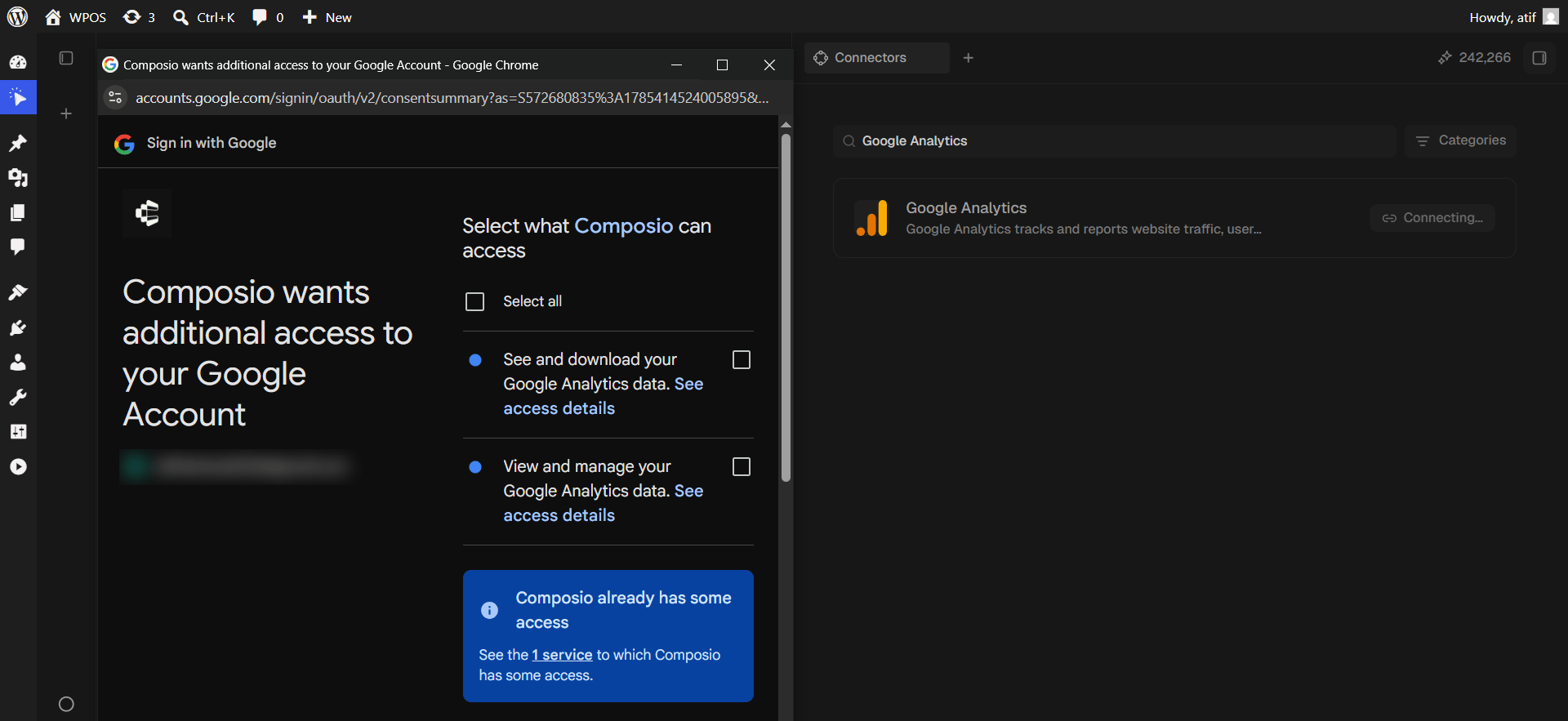This screenshot has height=721, width=1568.
Task: Minimize the Google Chrome popup window
Action: 676,65
